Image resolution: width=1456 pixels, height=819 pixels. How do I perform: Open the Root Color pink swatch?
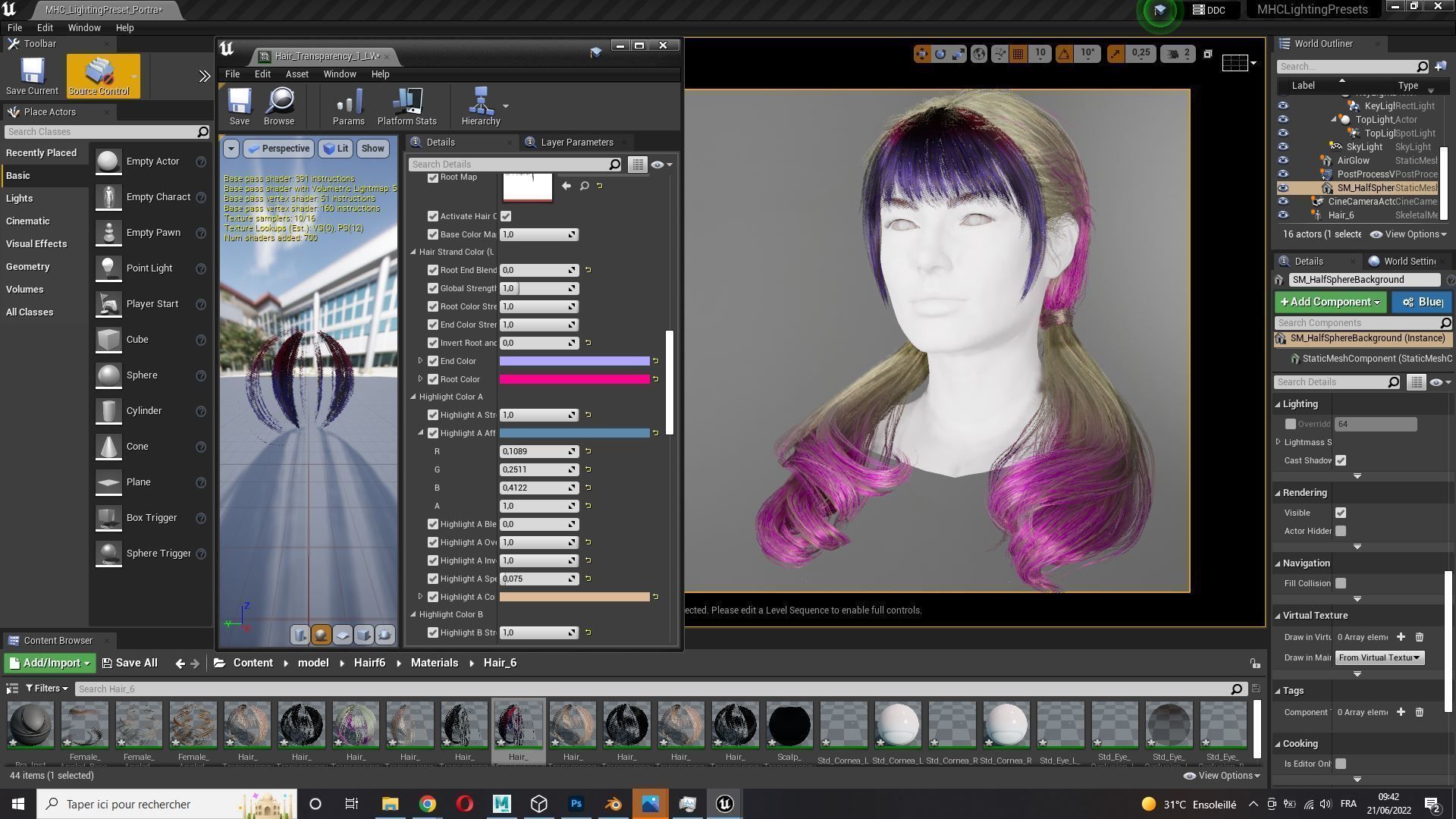[574, 379]
